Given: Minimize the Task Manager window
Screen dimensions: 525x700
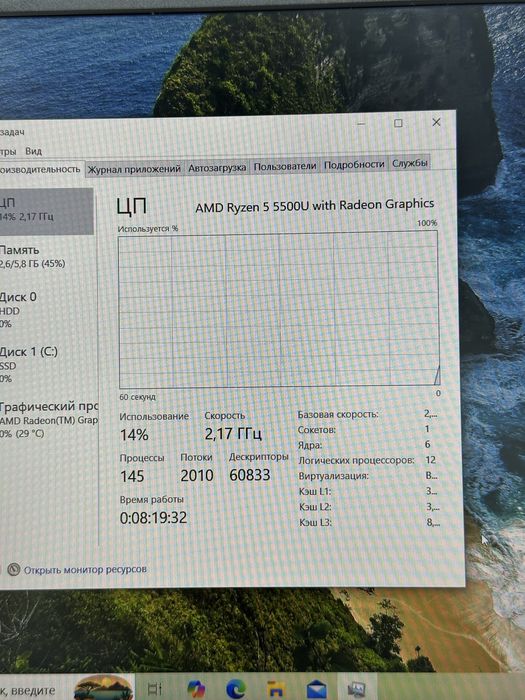Looking at the screenshot, I should click(361, 124).
